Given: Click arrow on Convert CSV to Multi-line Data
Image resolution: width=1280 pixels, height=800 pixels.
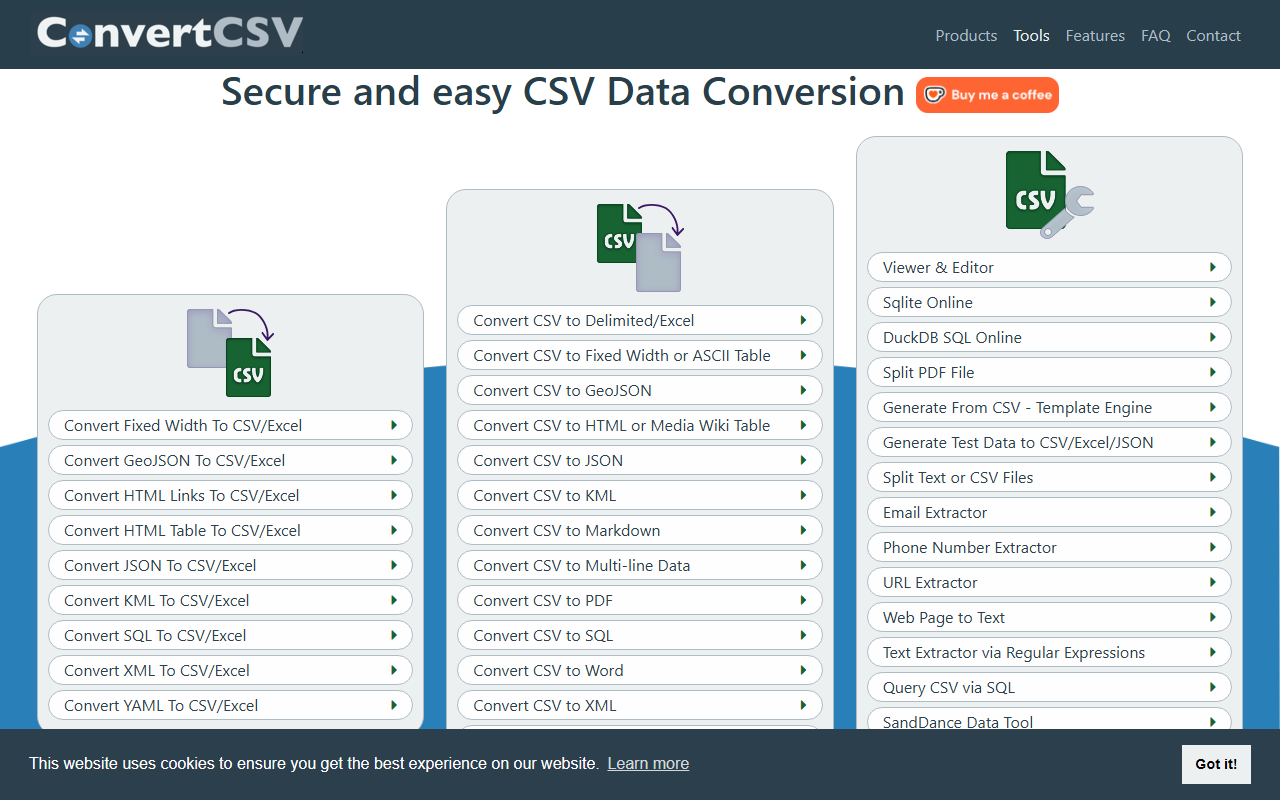Looking at the screenshot, I should click(x=803, y=565).
